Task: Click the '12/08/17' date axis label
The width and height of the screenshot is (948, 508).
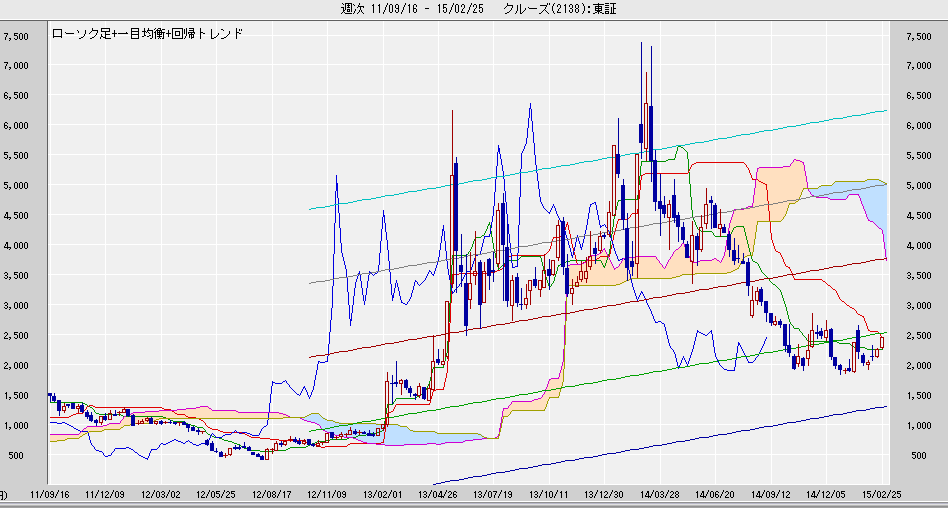Action: pos(271,494)
